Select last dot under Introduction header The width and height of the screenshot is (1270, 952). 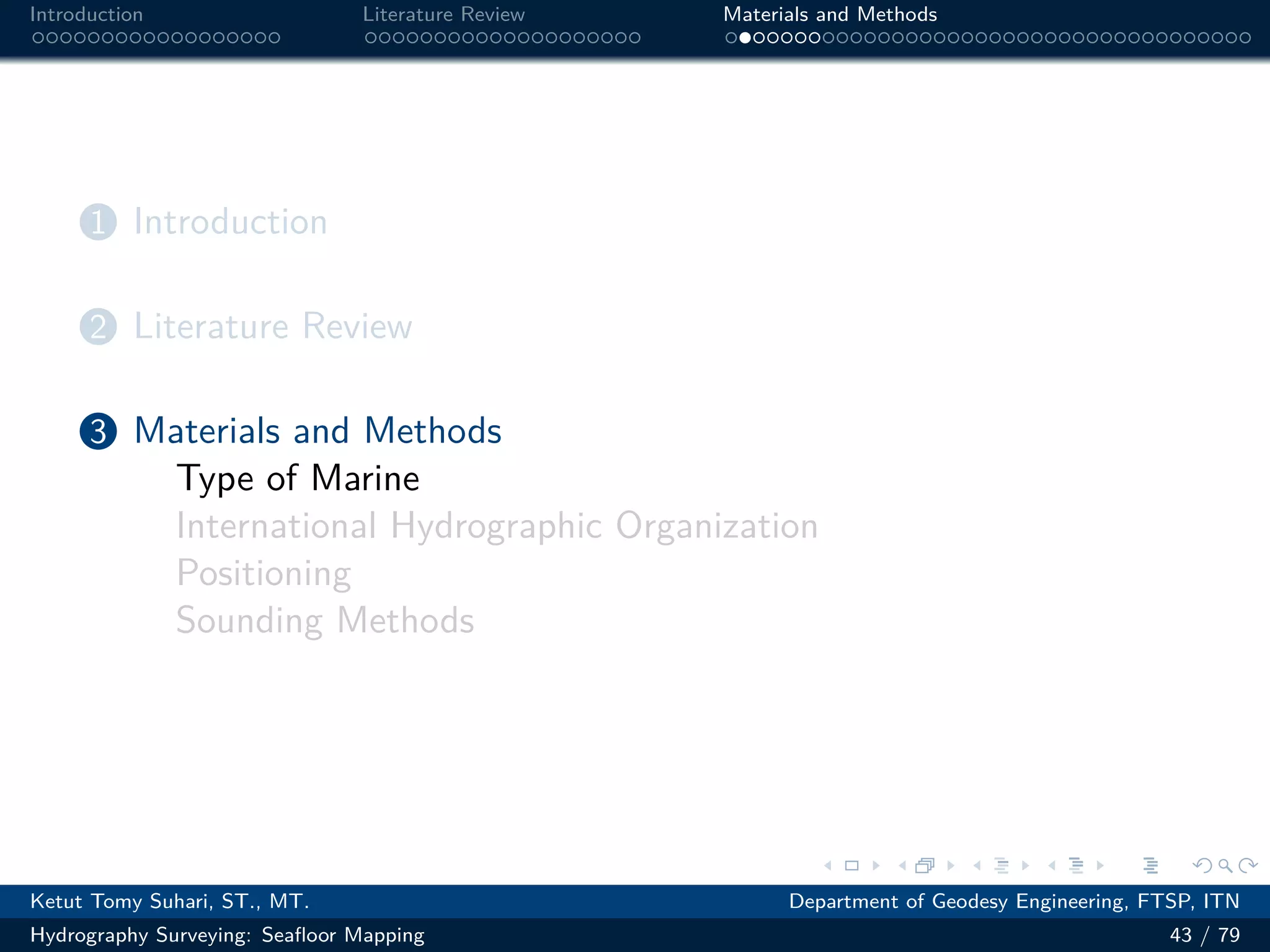tap(274, 38)
